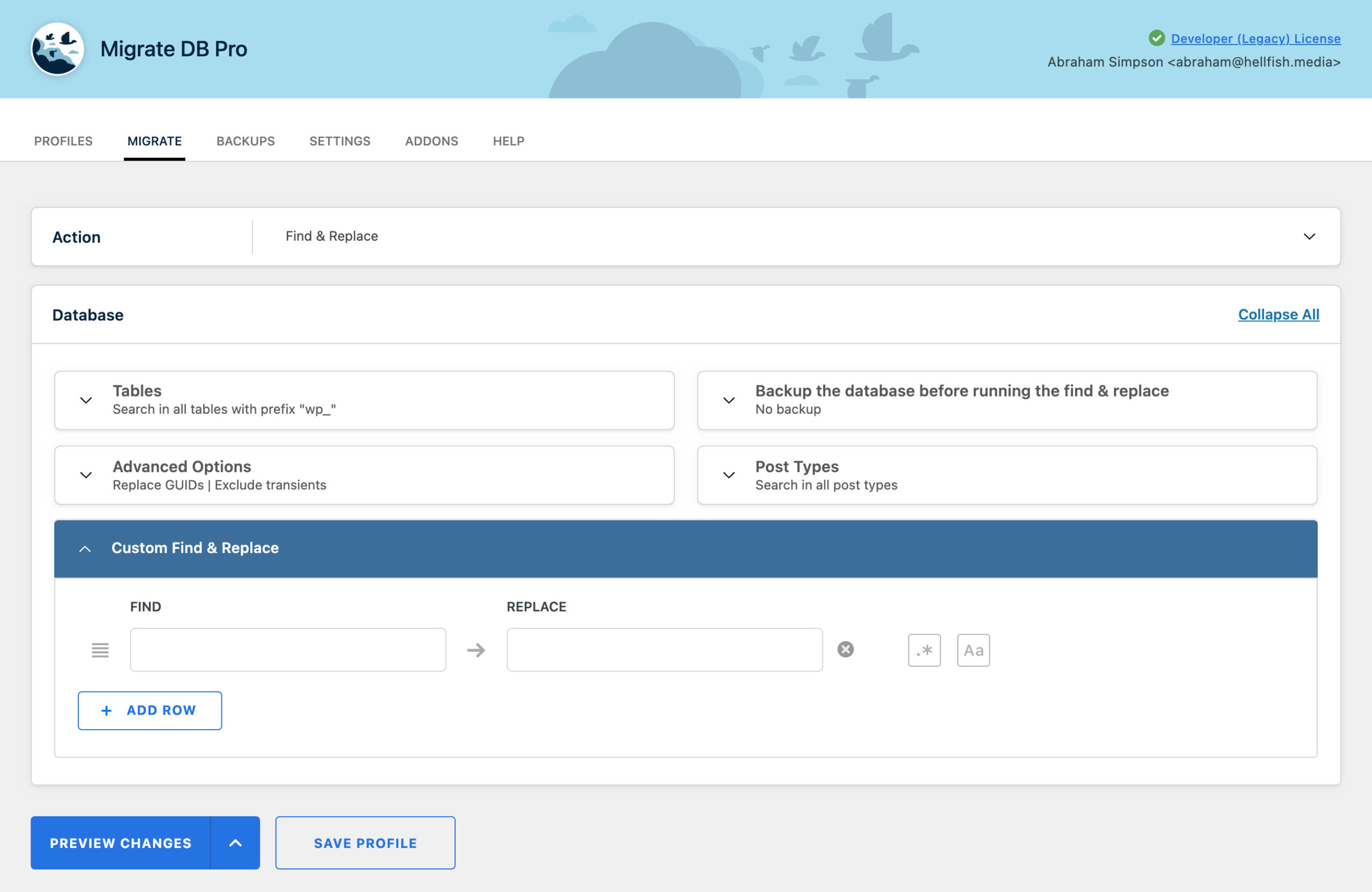
Task: Click the Find input field
Action: point(288,650)
